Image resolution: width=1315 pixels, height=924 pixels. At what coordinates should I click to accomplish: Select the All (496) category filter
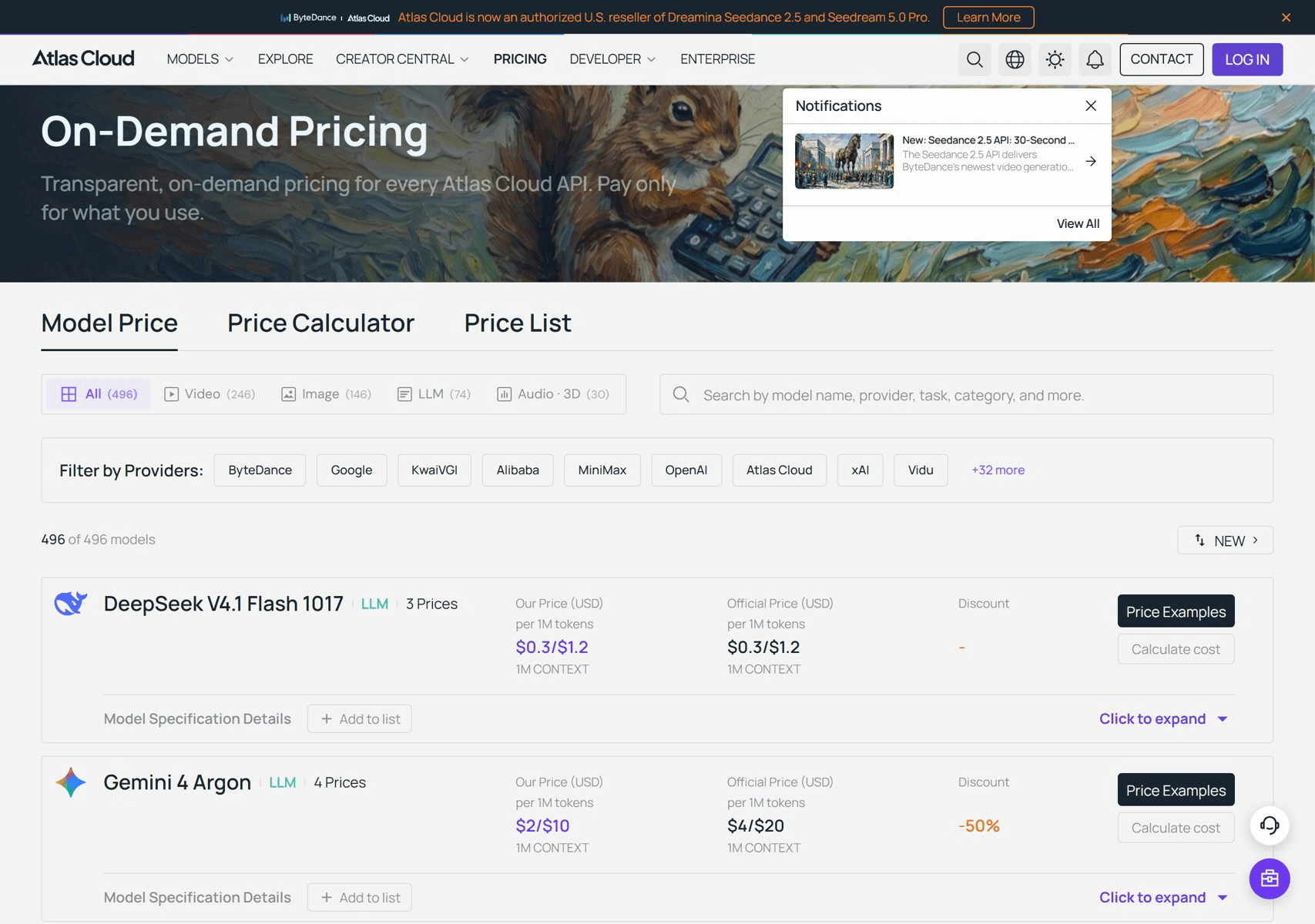[x=99, y=394]
